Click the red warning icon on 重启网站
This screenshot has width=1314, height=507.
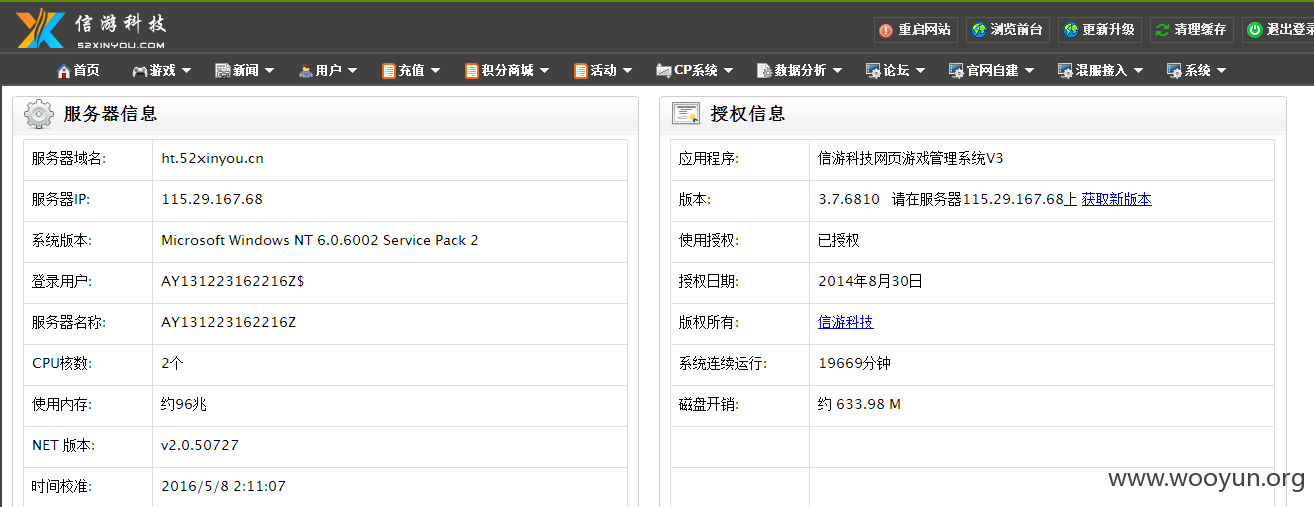(x=886, y=30)
